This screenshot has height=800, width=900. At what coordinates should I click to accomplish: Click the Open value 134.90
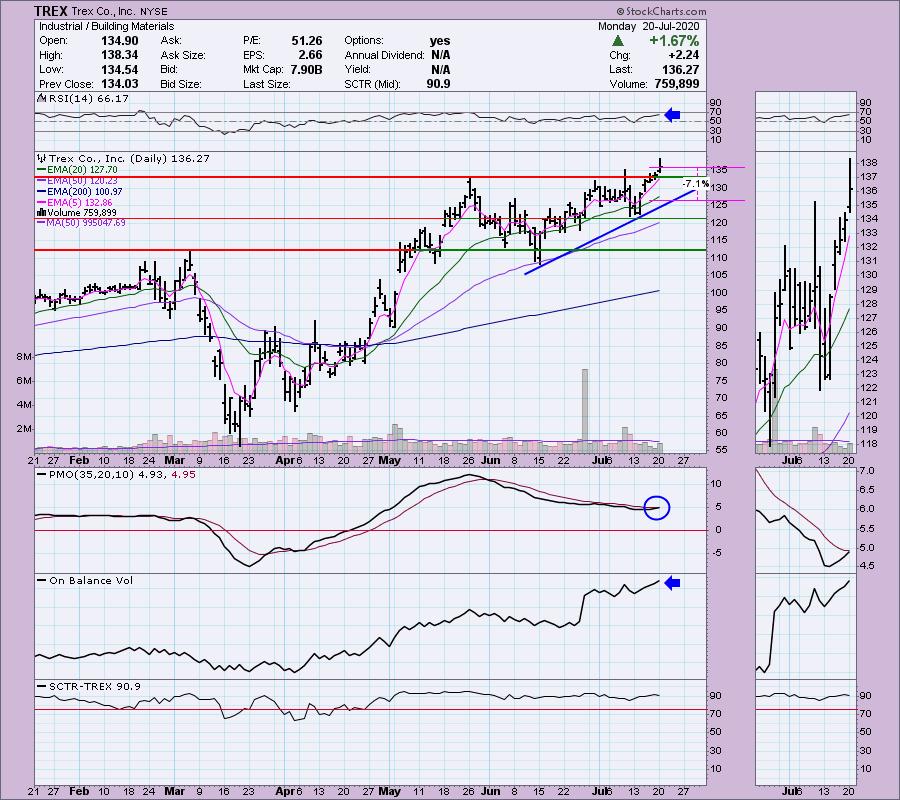(x=119, y=41)
